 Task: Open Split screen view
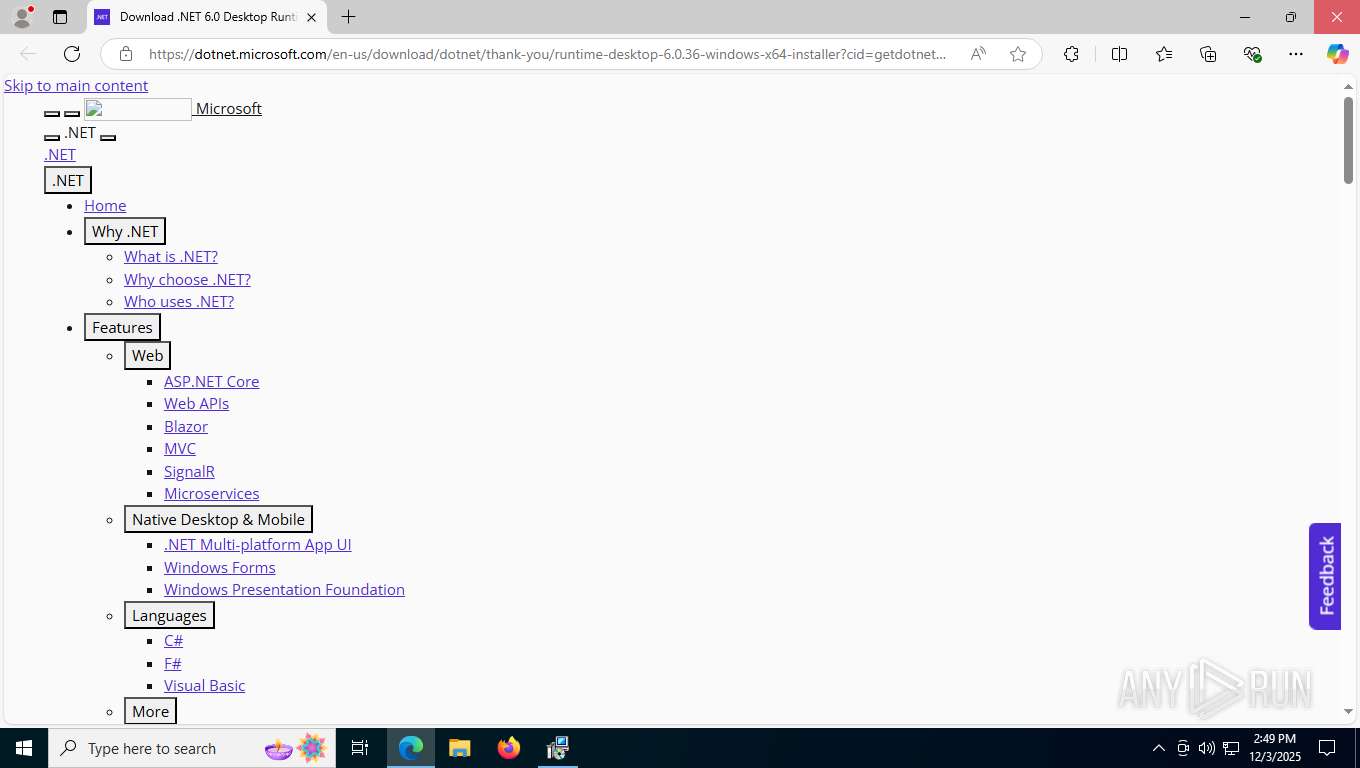(x=1120, y=54)
